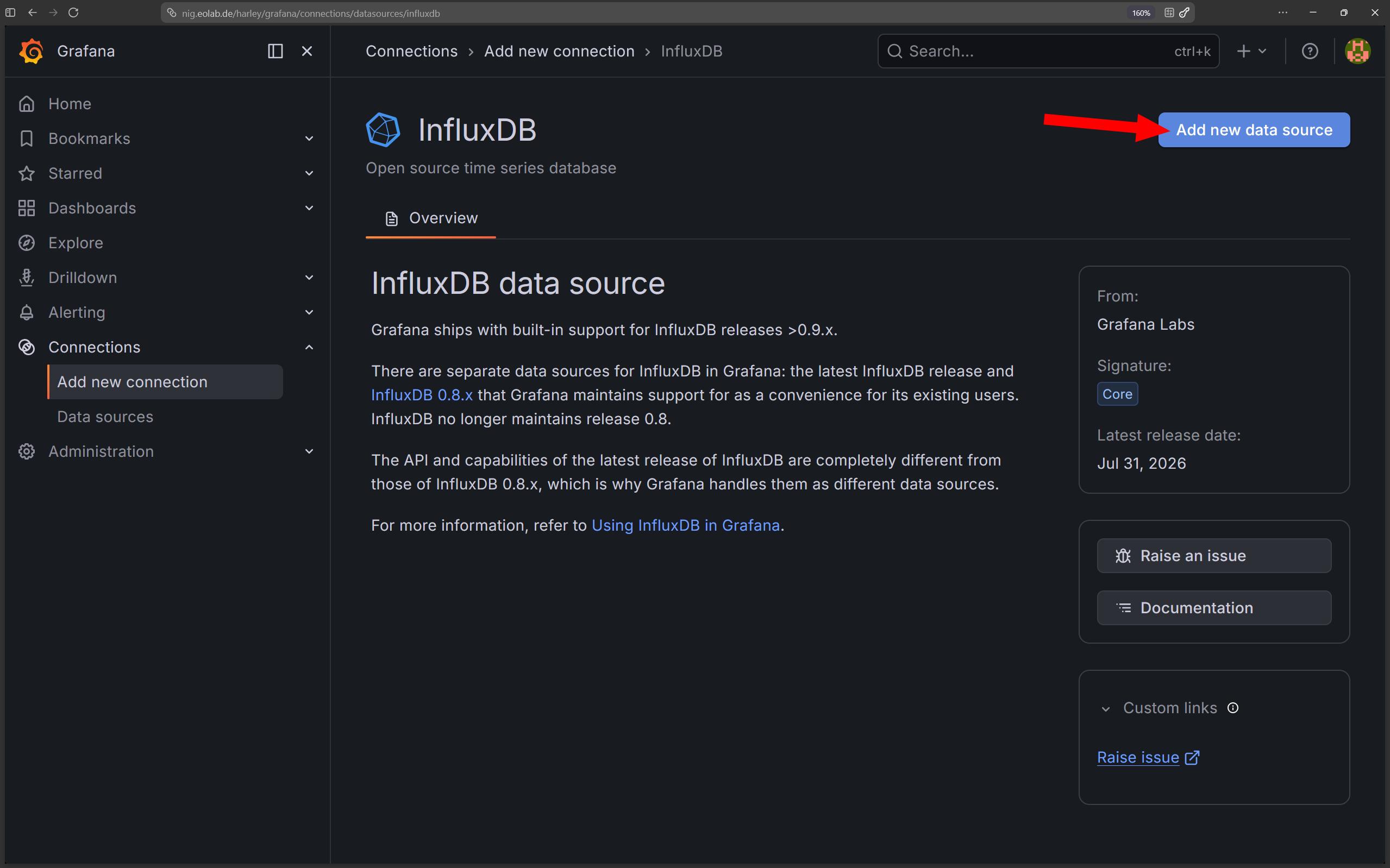Click the Grafana logo icon
Screen dimensions: 1390x868
tap(31, 51)
